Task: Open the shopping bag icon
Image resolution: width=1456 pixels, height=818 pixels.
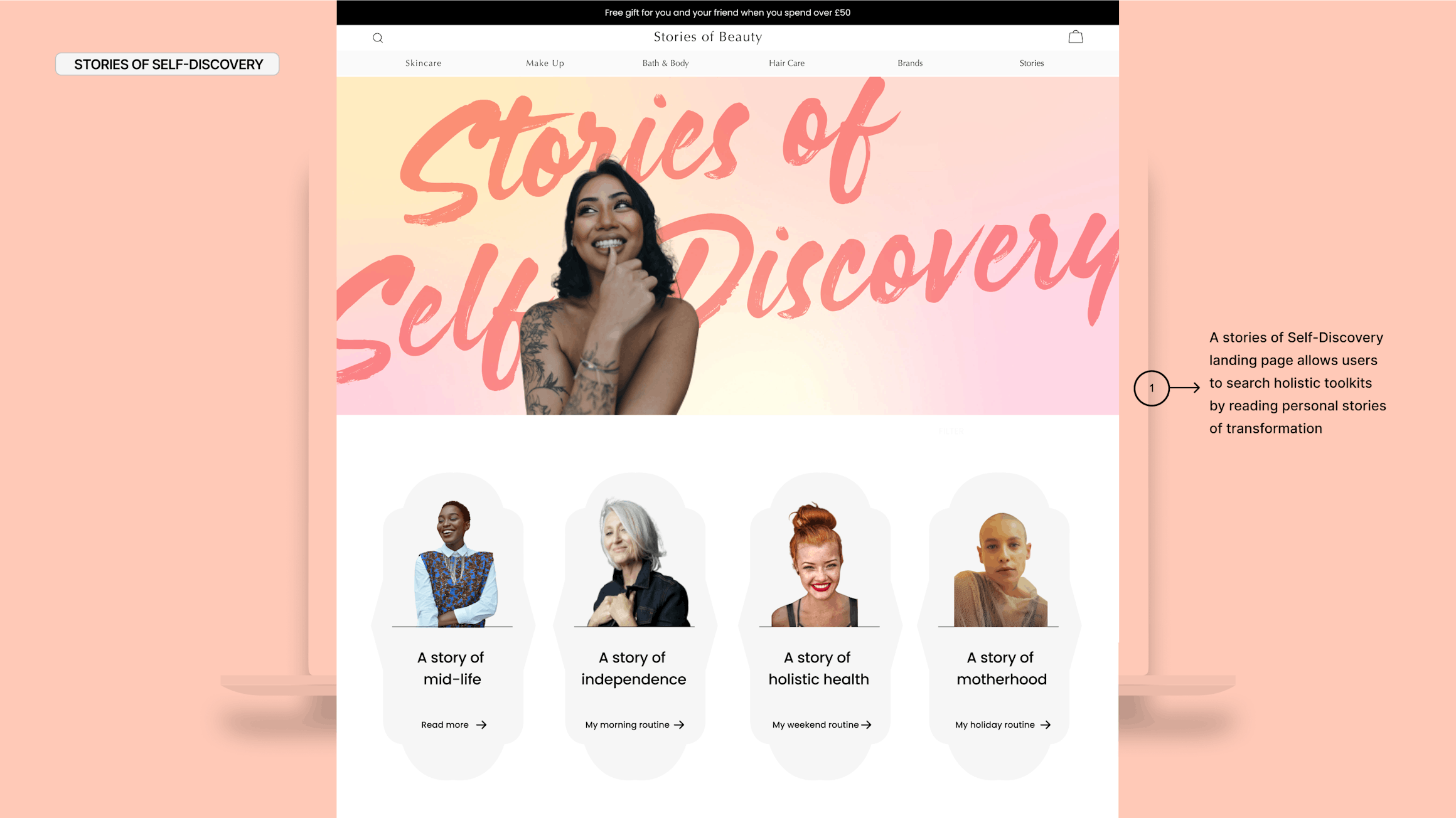Action: (x=1076, y=36)
